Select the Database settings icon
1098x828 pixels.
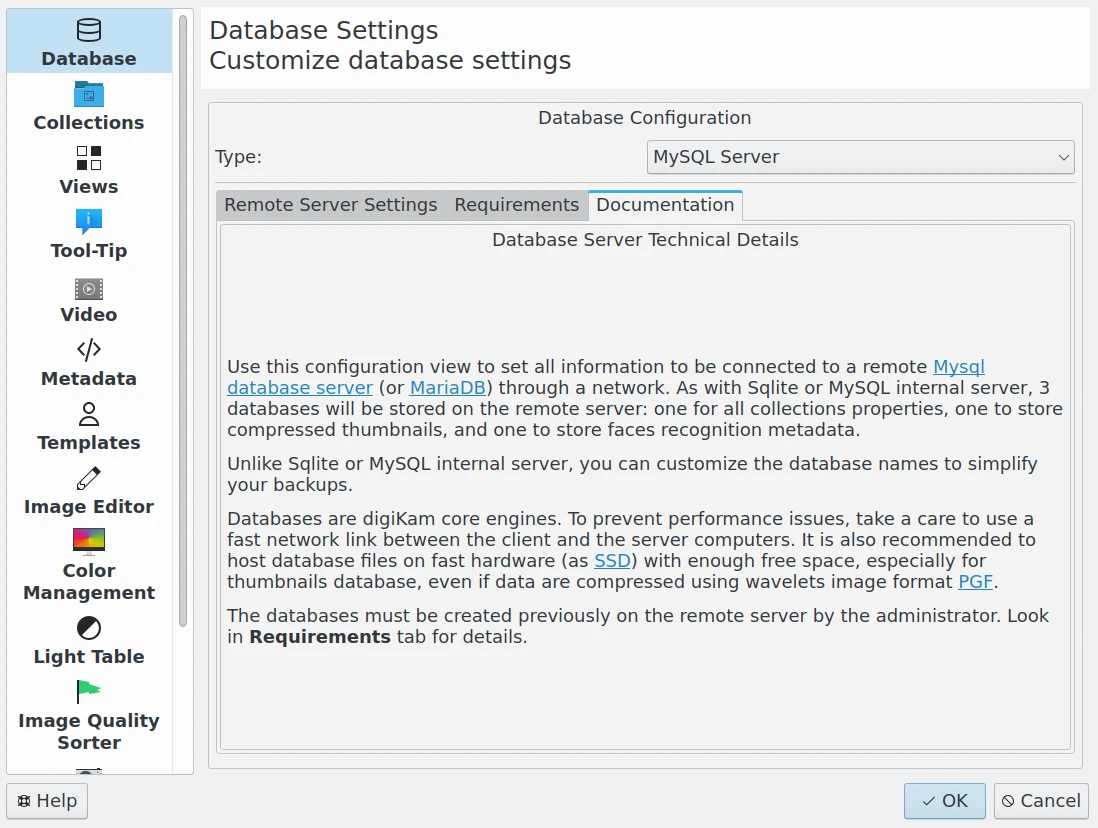click(88, 40)
